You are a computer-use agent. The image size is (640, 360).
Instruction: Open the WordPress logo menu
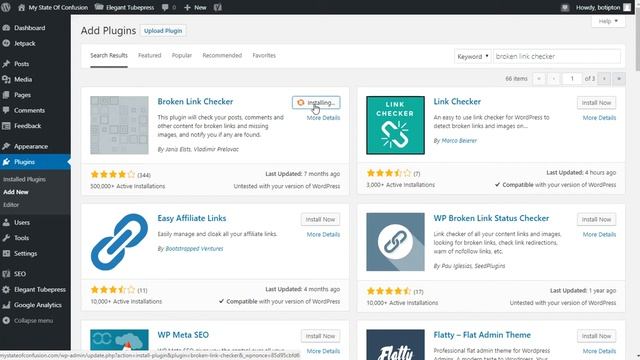pyautogui.click(x=6, y=7)
